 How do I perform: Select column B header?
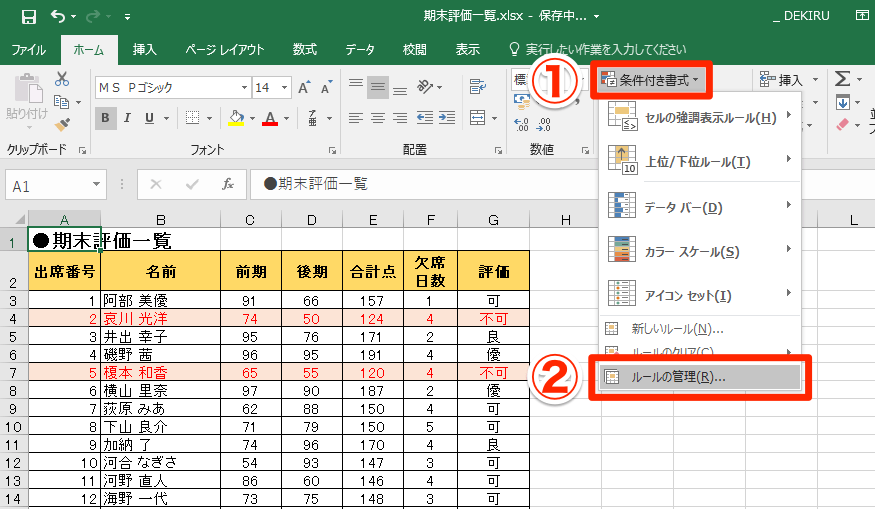point(161,219)
